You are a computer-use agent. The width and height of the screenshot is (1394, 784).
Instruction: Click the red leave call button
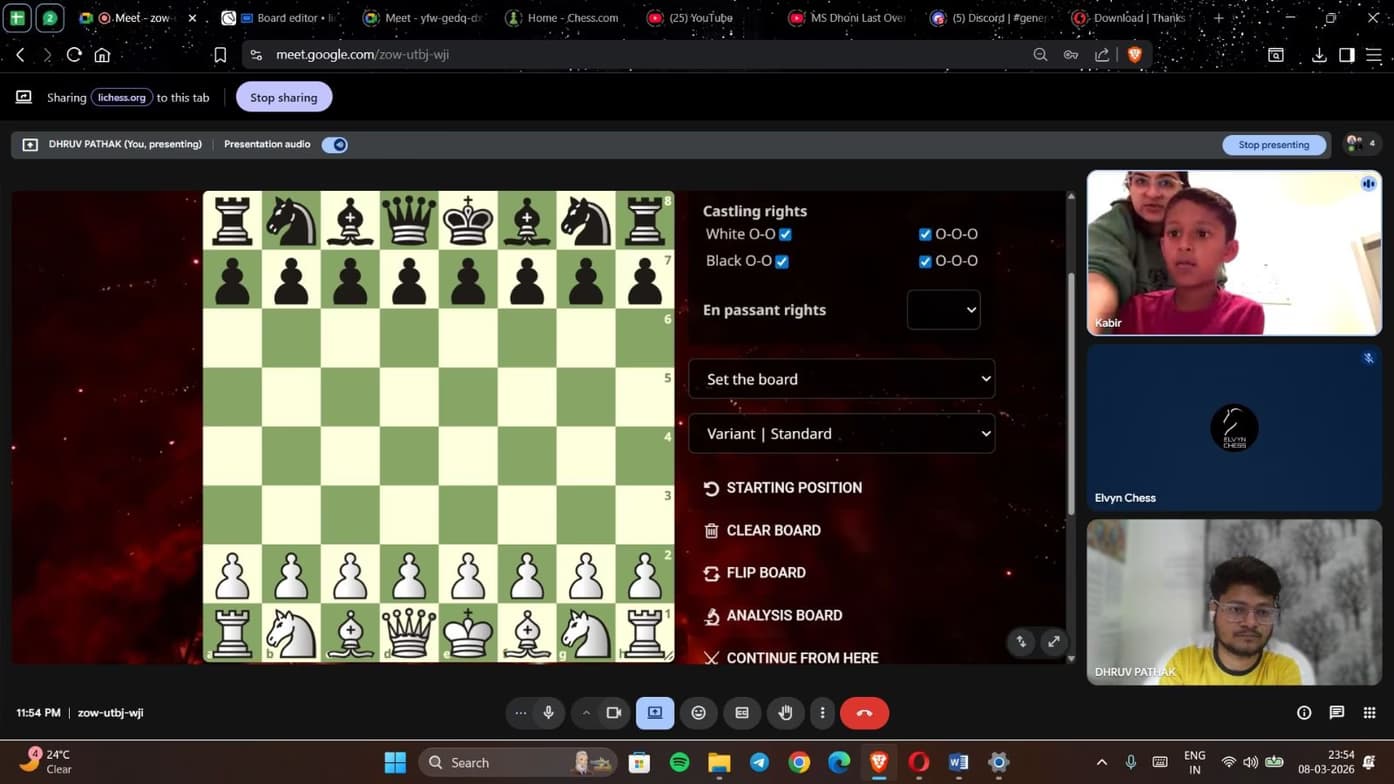click(x=864, y=713)
